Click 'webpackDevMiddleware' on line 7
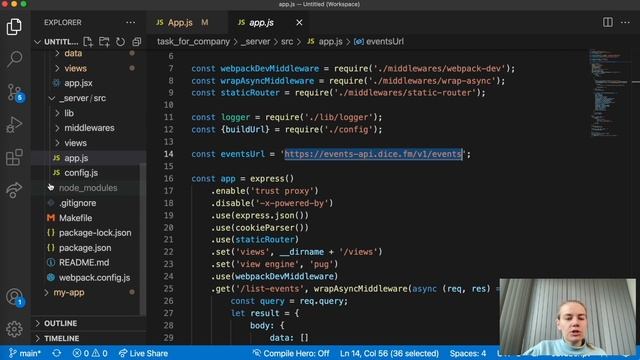This screenshot has width=640, height=360. (270, 68)
